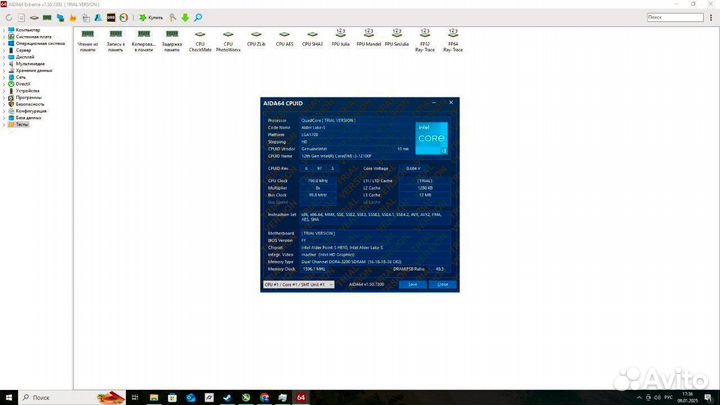
Task: Open the CPU #1 / Core #1 dropdown
Action: click(298, 285)
